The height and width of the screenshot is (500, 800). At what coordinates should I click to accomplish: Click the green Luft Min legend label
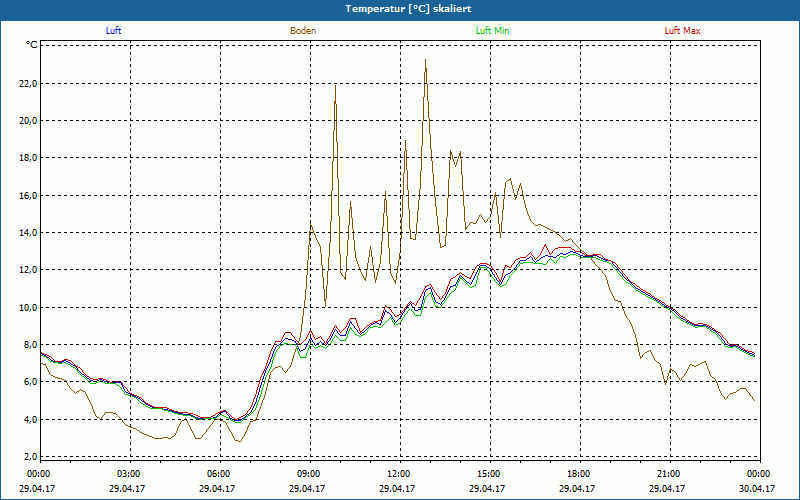coord(492,31)
